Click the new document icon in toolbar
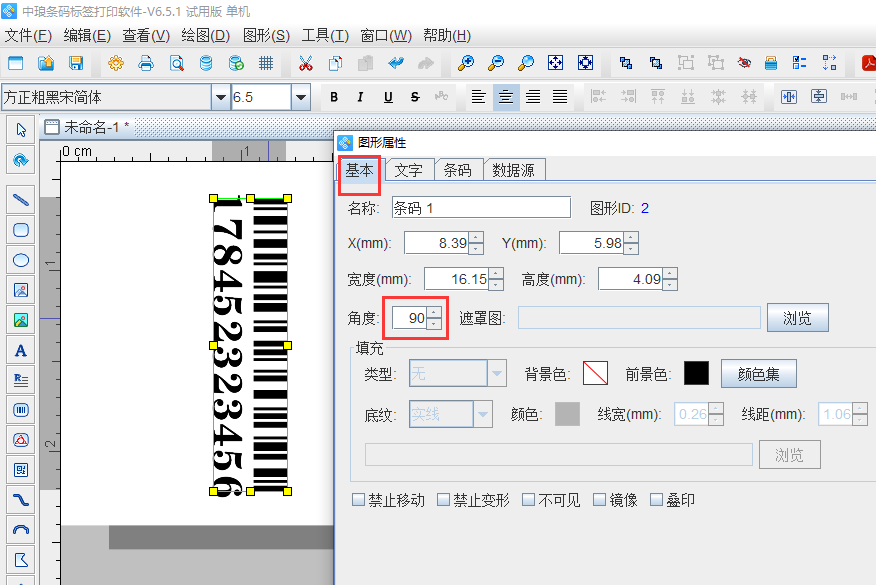Screen dimensions: 876x585 (x=16, y=63)
